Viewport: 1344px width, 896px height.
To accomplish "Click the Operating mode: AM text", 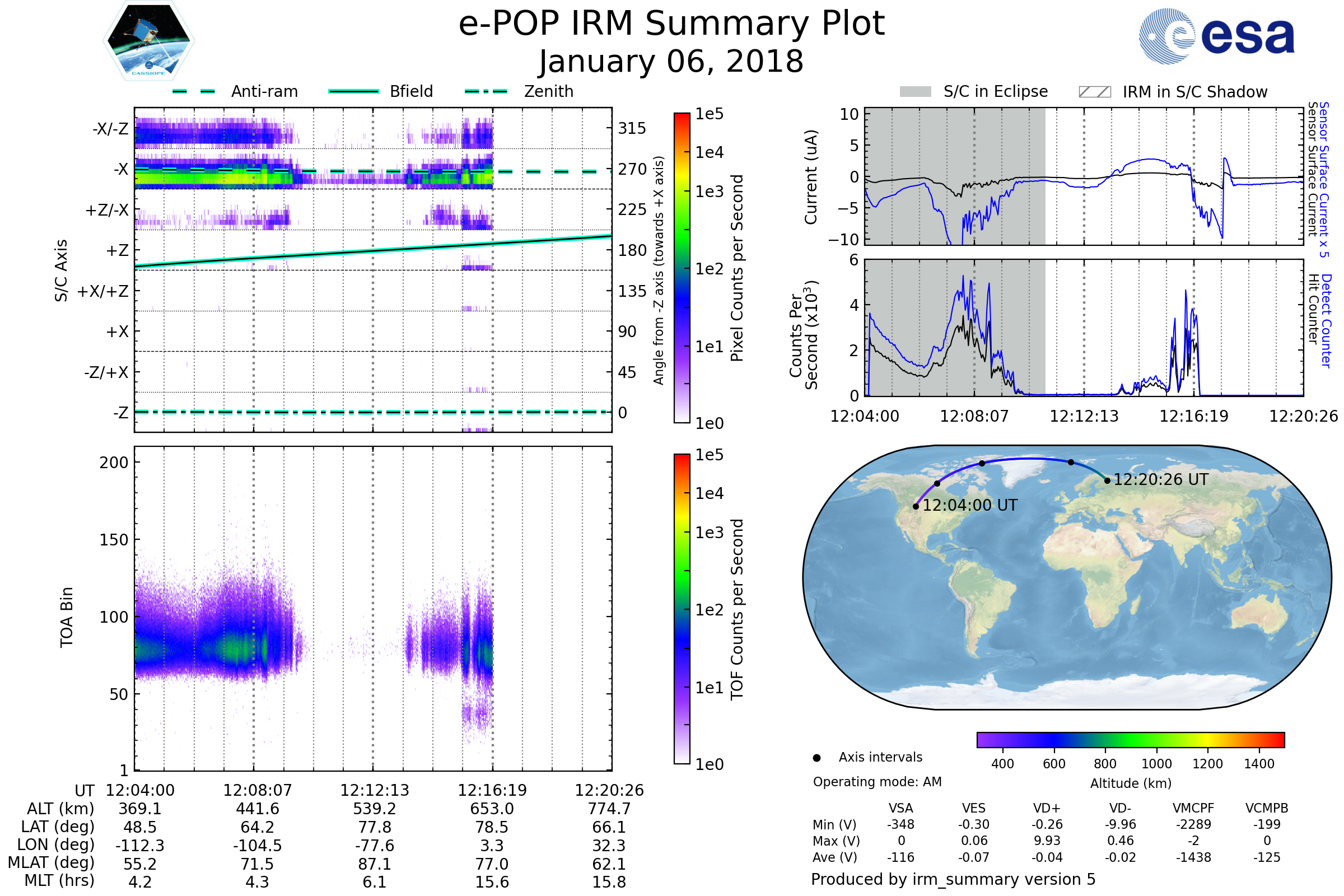I will pyautogui.click(x=877, y=782).
